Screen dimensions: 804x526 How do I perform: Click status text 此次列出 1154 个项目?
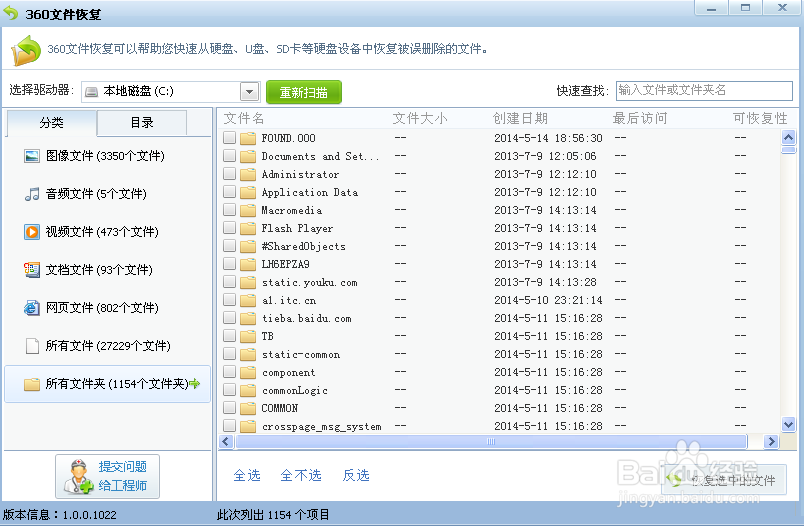point(273,515)
